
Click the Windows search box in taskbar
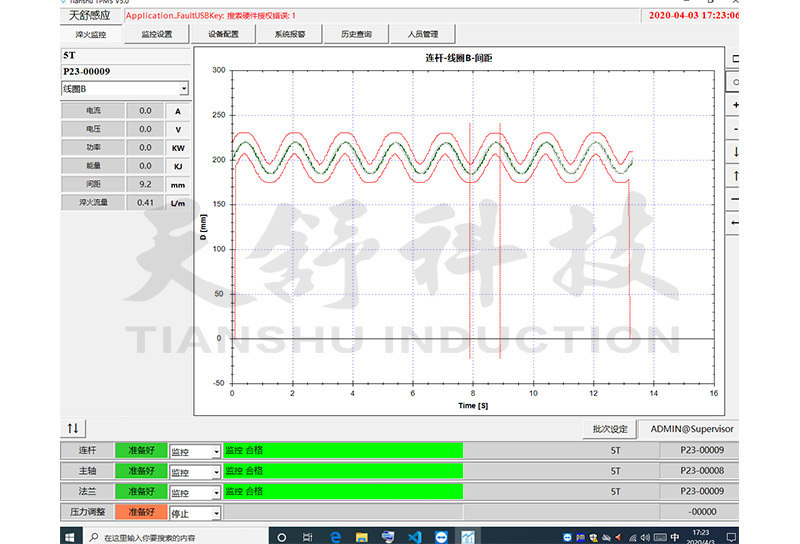tap(174, 537)
